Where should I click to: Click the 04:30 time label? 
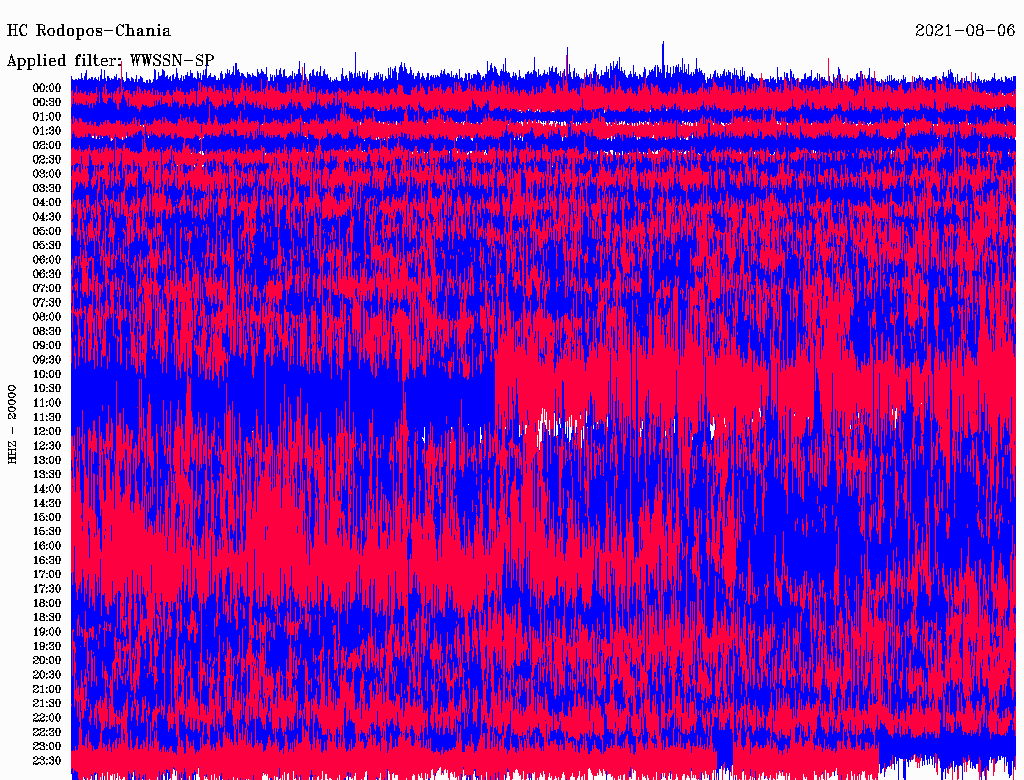click(x=47, y=216)
